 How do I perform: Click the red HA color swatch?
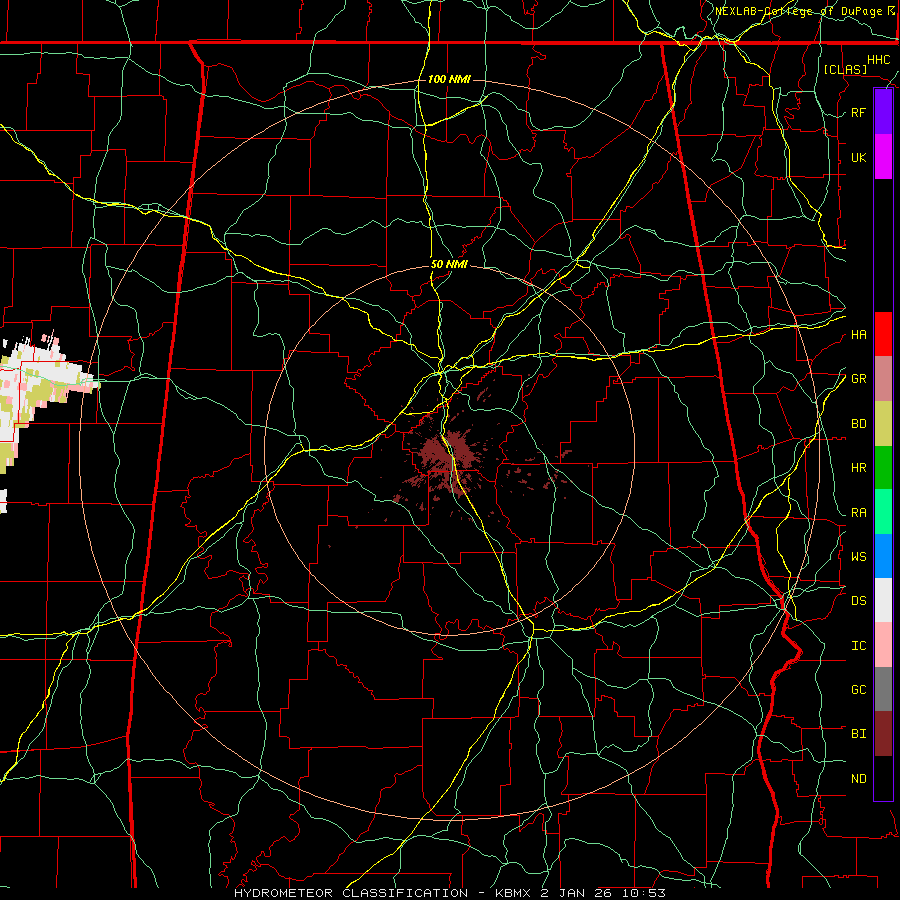pyautogui.click(x=883, y=334)
